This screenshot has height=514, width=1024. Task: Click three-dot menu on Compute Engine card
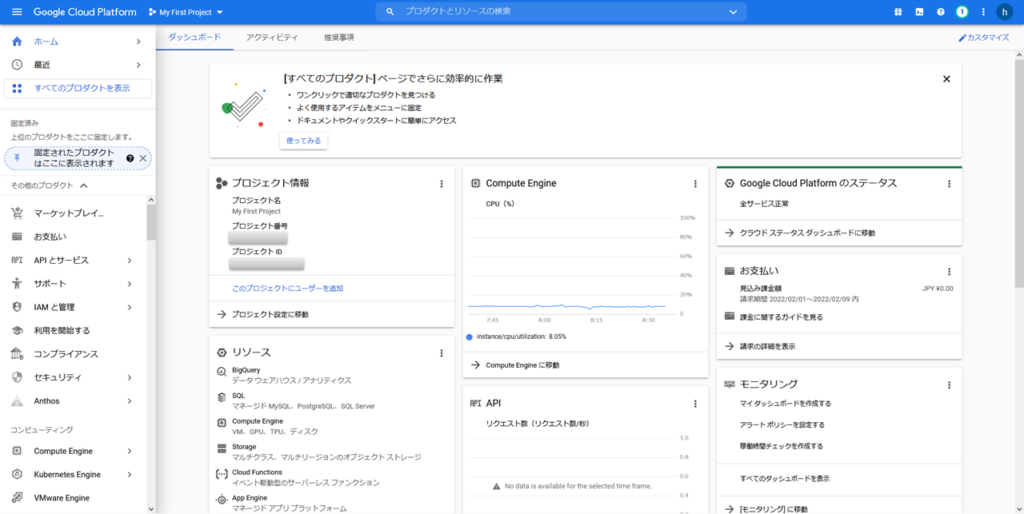[x=695, y=184]
